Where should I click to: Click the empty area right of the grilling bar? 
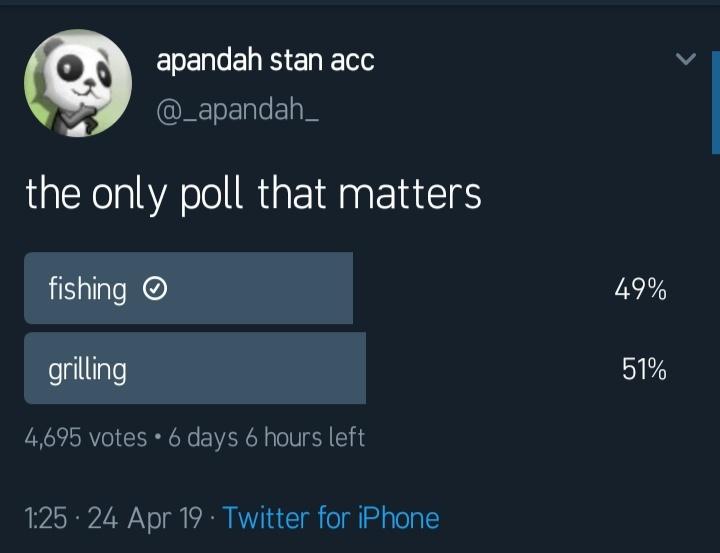click(x=490, y=369)
